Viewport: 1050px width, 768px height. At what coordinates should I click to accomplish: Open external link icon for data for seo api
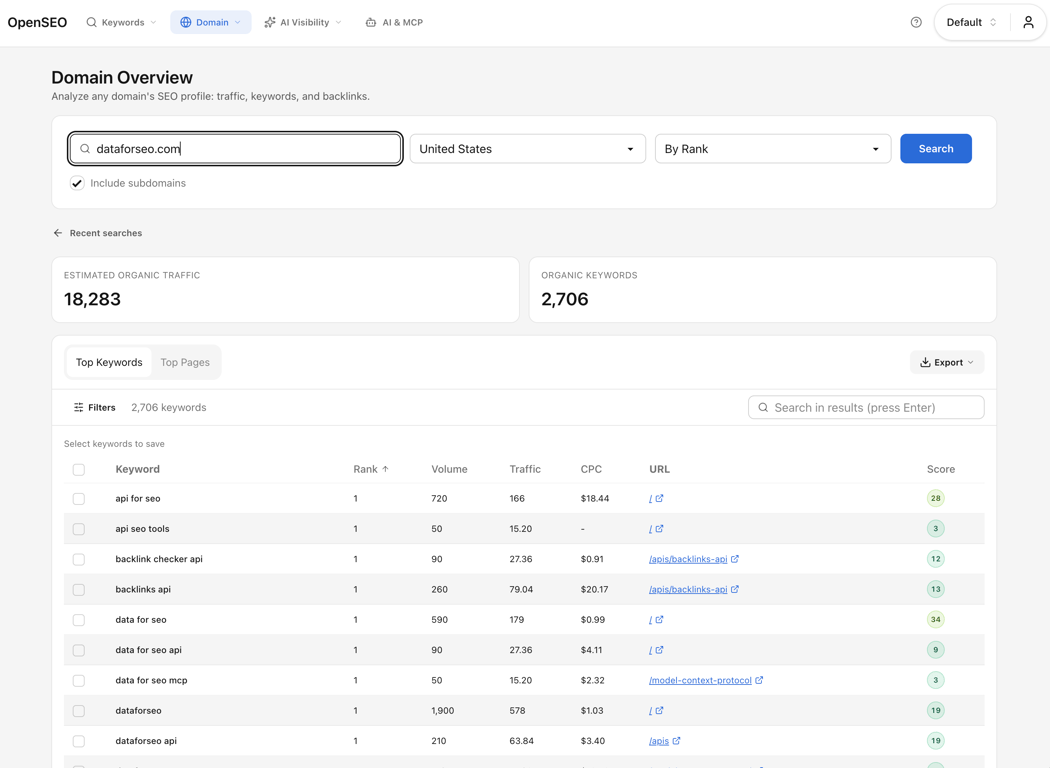point(659,649)
